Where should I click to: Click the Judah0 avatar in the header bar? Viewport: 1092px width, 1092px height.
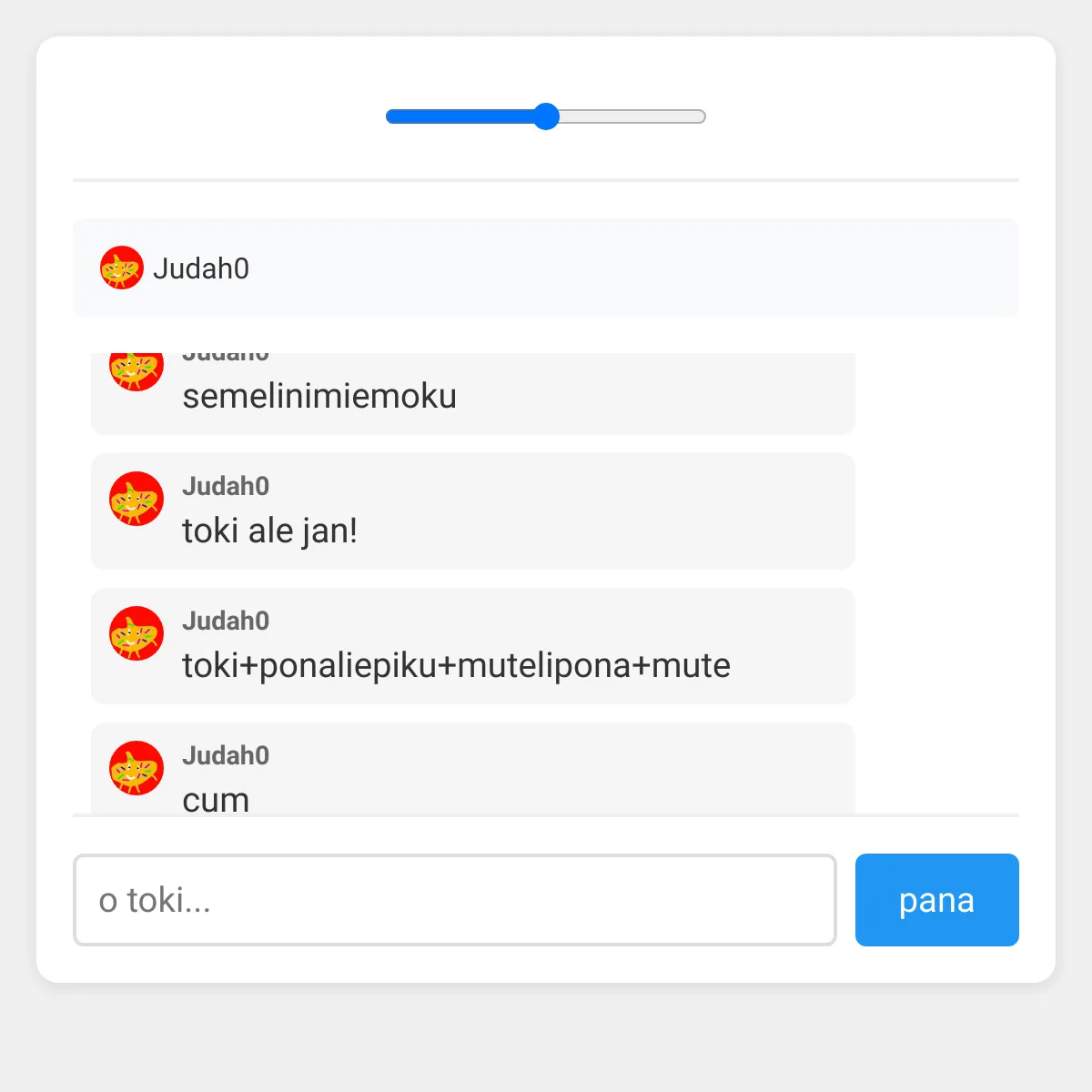tap(122, 268)
